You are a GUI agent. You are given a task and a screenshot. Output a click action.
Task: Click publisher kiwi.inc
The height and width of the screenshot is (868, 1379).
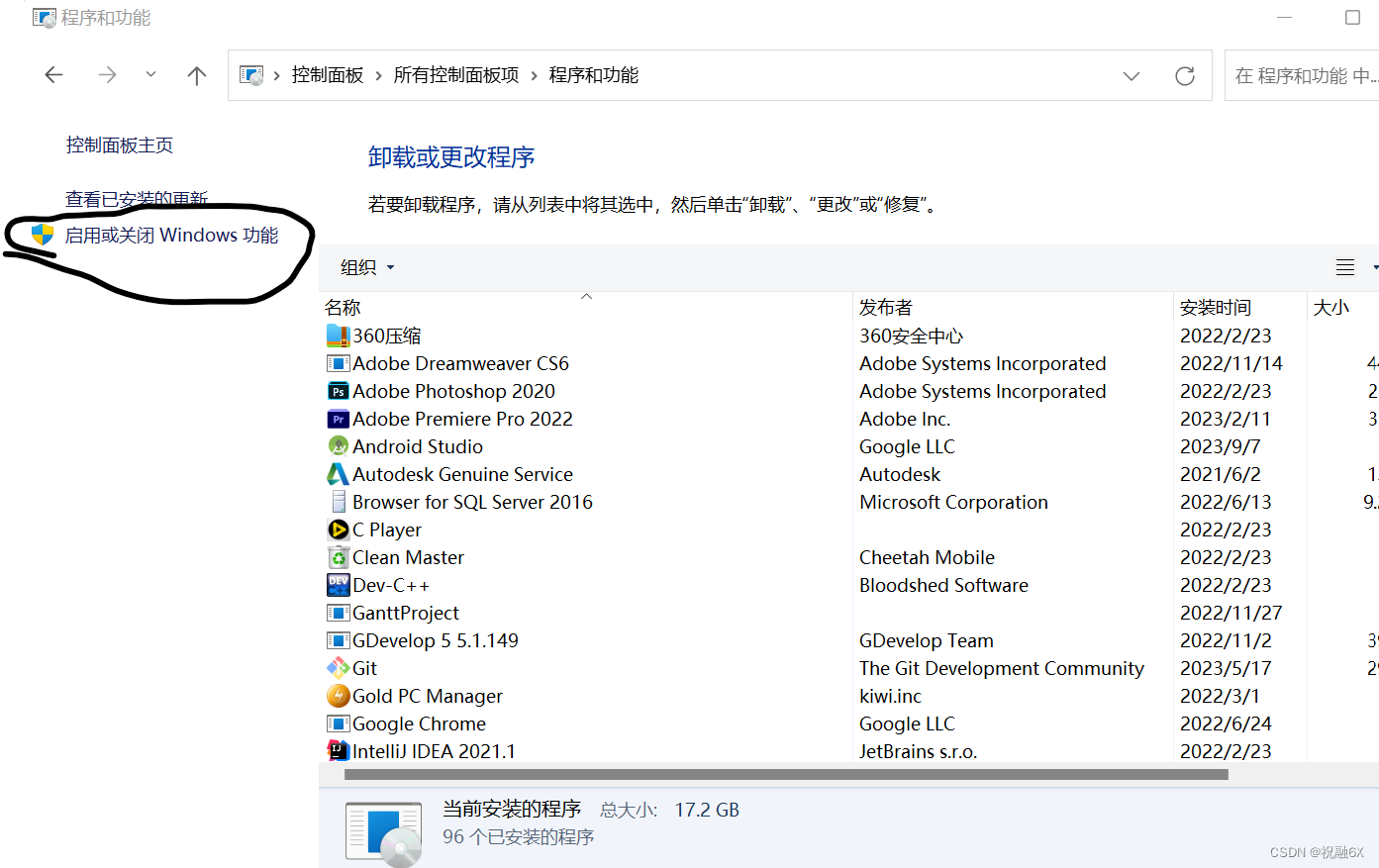pyautogui.click(x=890, y=696)
